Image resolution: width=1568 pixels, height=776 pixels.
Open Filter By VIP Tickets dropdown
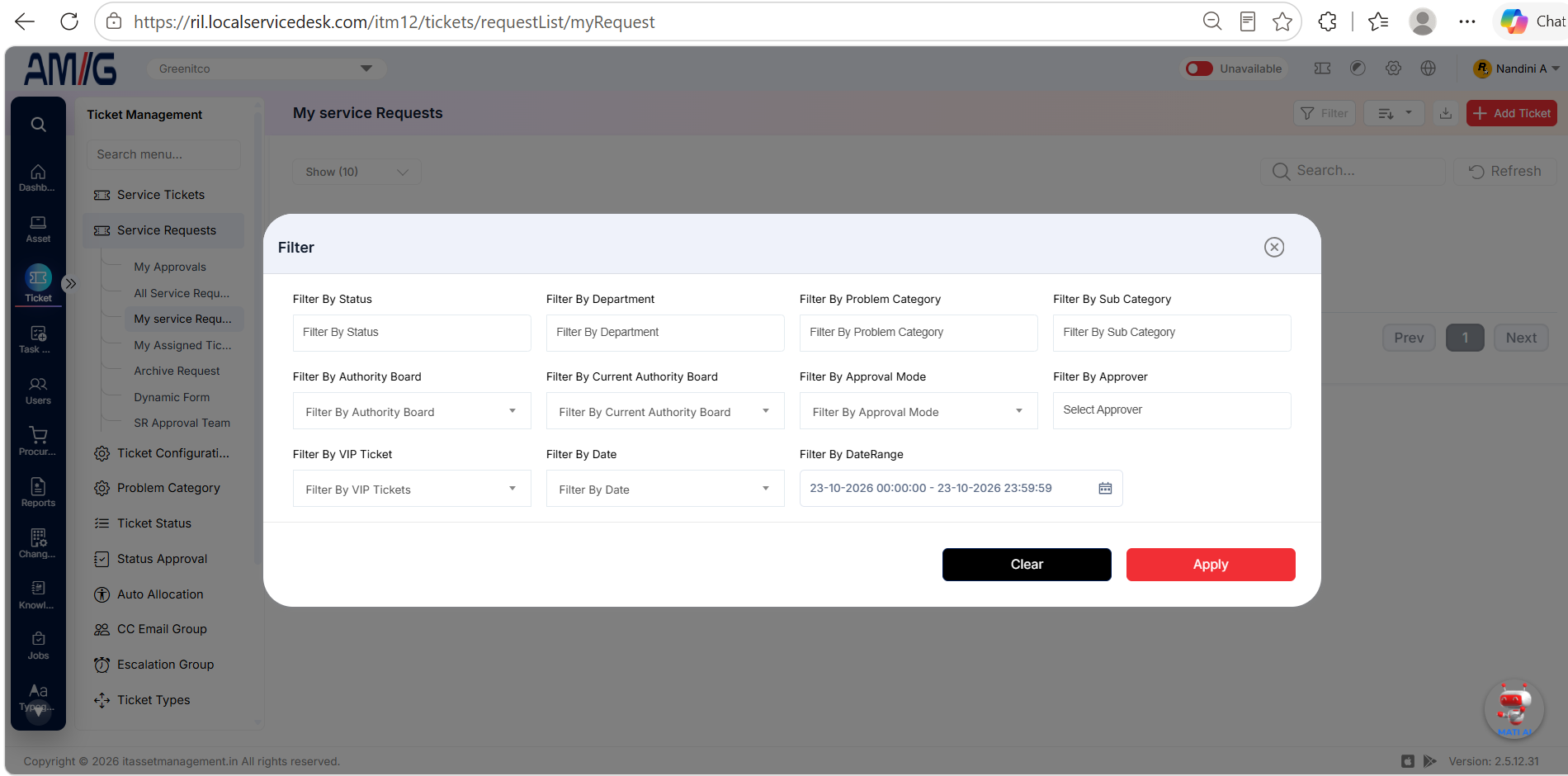[412, 489]
